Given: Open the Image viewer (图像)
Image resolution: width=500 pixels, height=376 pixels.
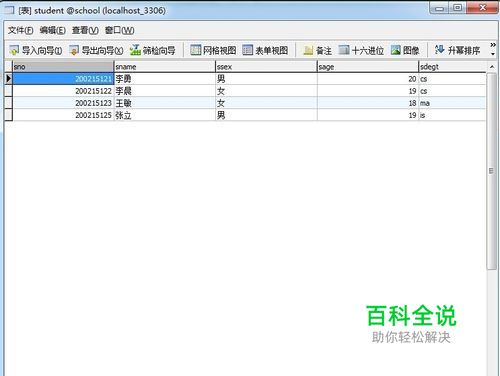Looking at the screenshot, I should coord(405,50).
